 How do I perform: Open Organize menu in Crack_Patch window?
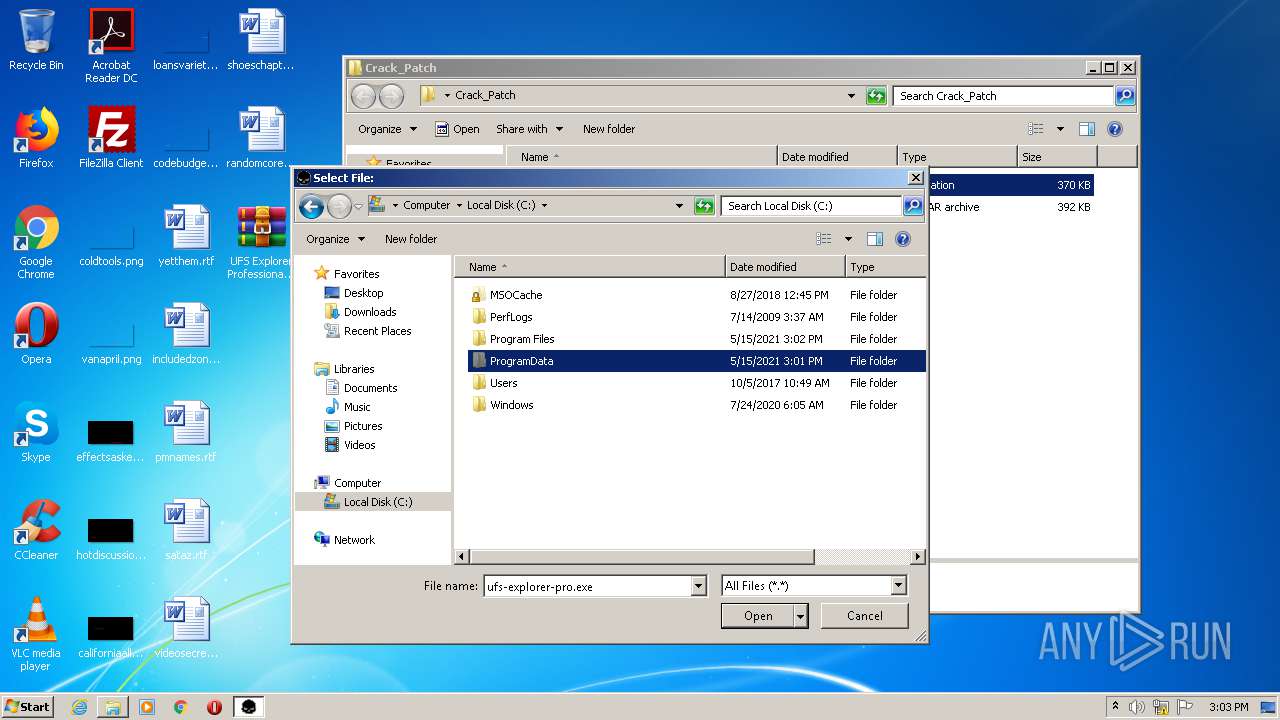pos(386,129)
